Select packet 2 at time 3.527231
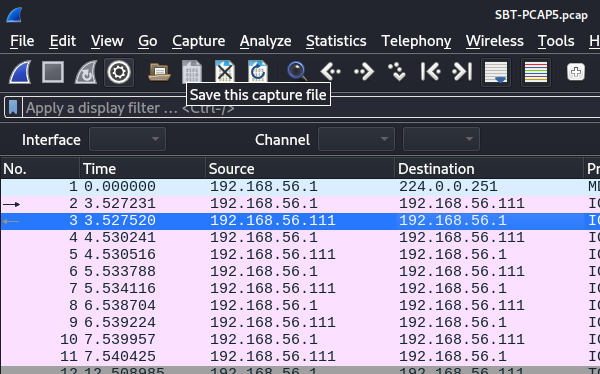 click(300, 204)
